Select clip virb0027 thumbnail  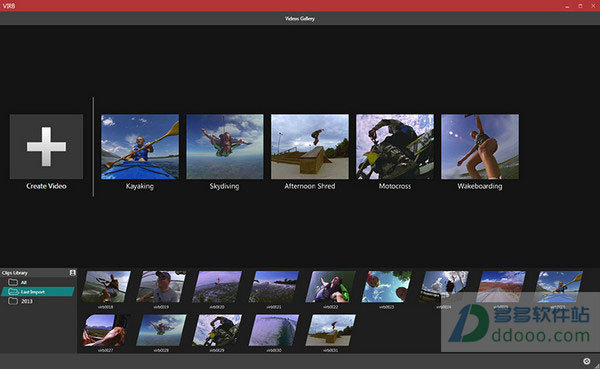106,330
